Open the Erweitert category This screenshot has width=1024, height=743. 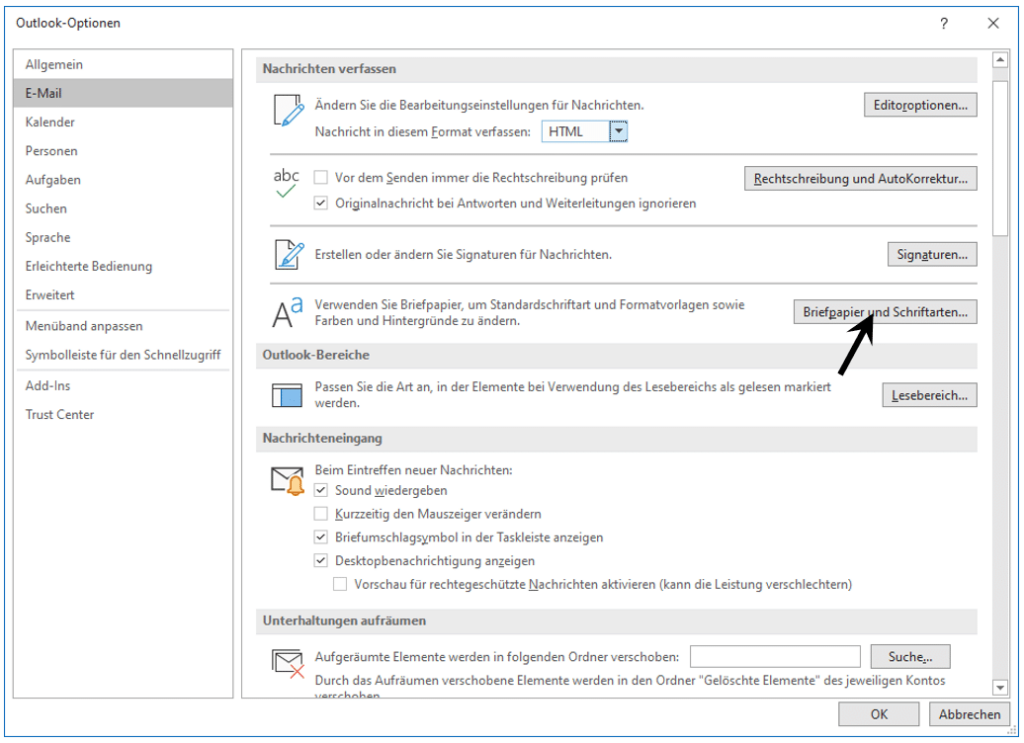coord(123,294)
